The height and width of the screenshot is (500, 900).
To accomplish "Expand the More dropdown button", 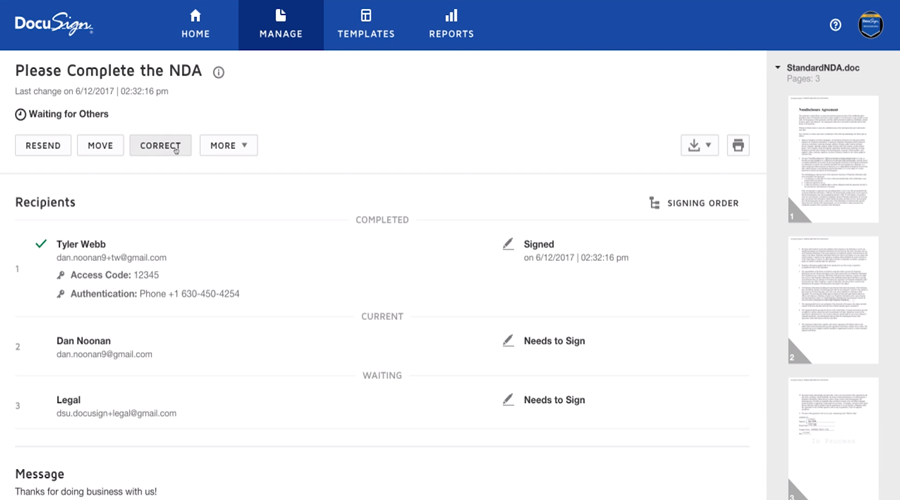I will point(228,145).
